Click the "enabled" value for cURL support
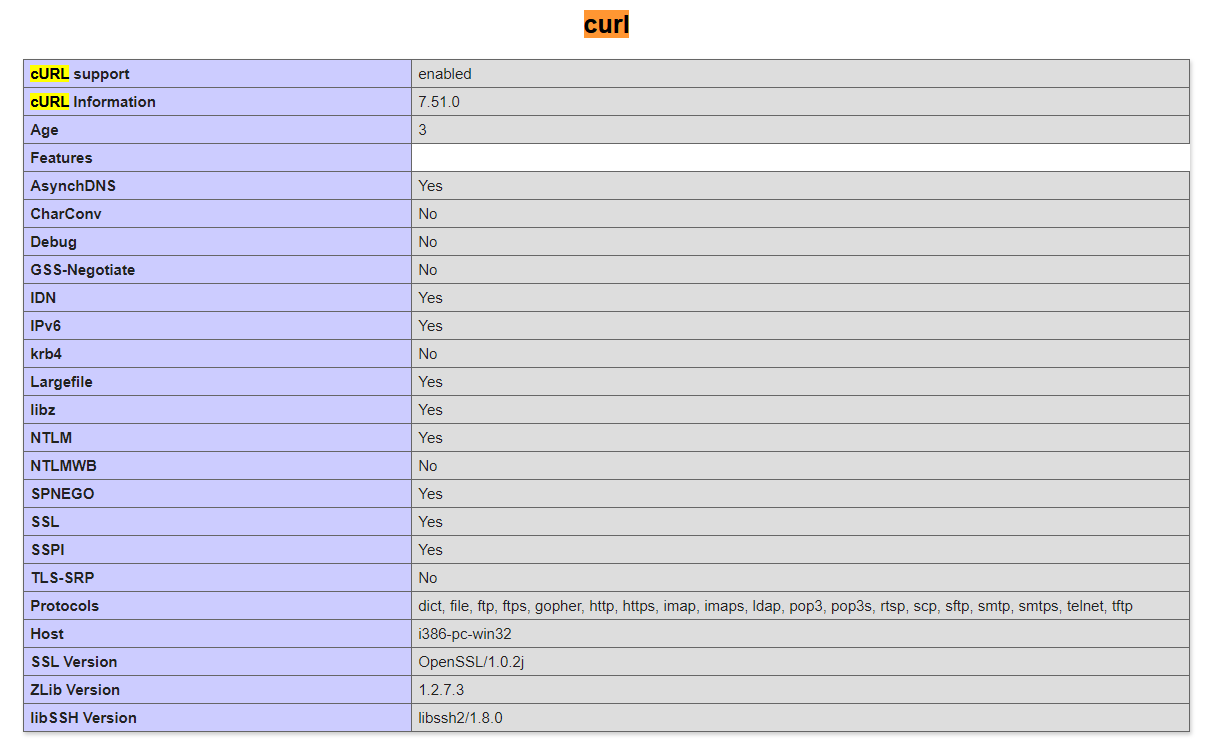This screenshot has width=1223, height=744. tap(445, 74)
